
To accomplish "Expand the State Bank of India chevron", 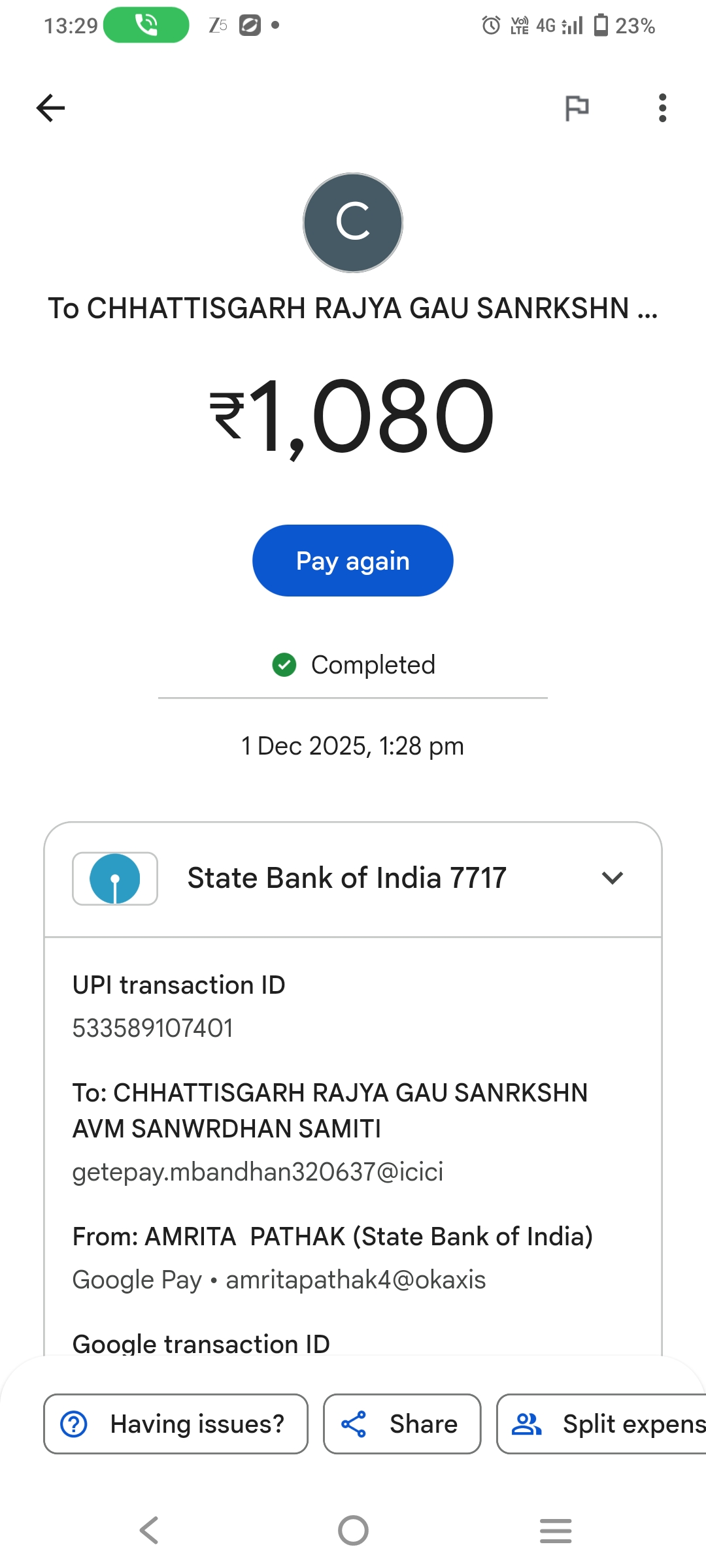I will coord(612,878).
